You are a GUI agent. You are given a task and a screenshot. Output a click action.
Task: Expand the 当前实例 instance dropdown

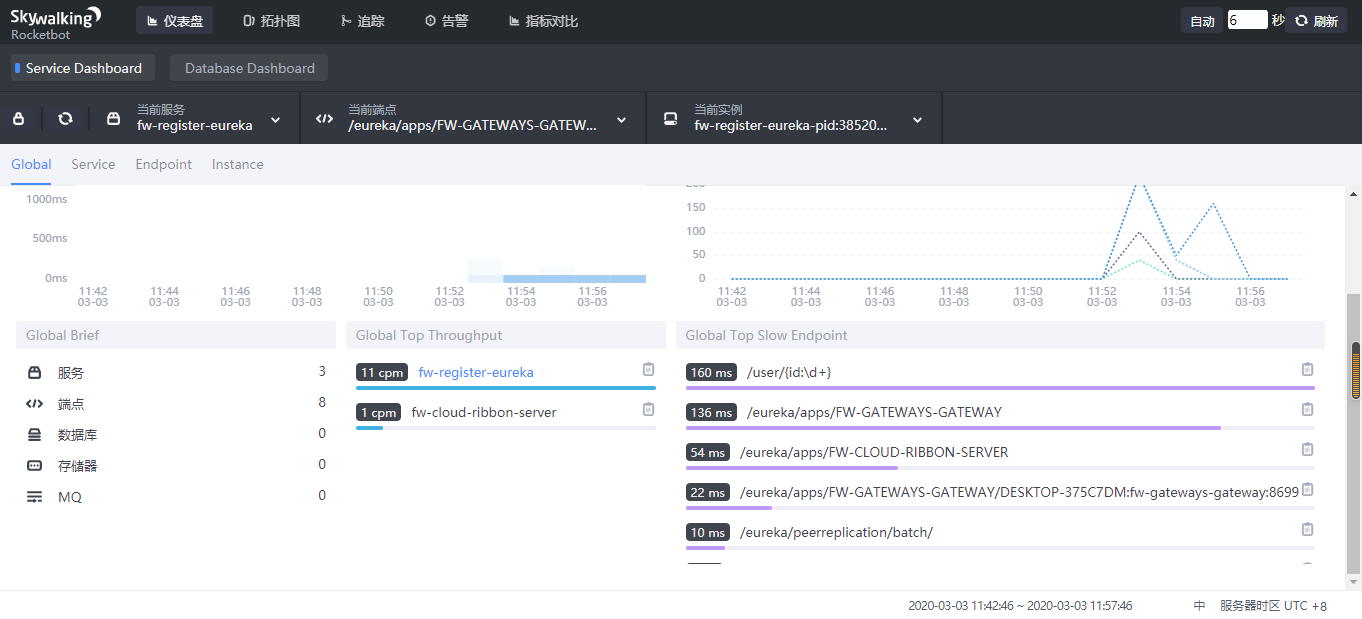[x=917, y=120]
